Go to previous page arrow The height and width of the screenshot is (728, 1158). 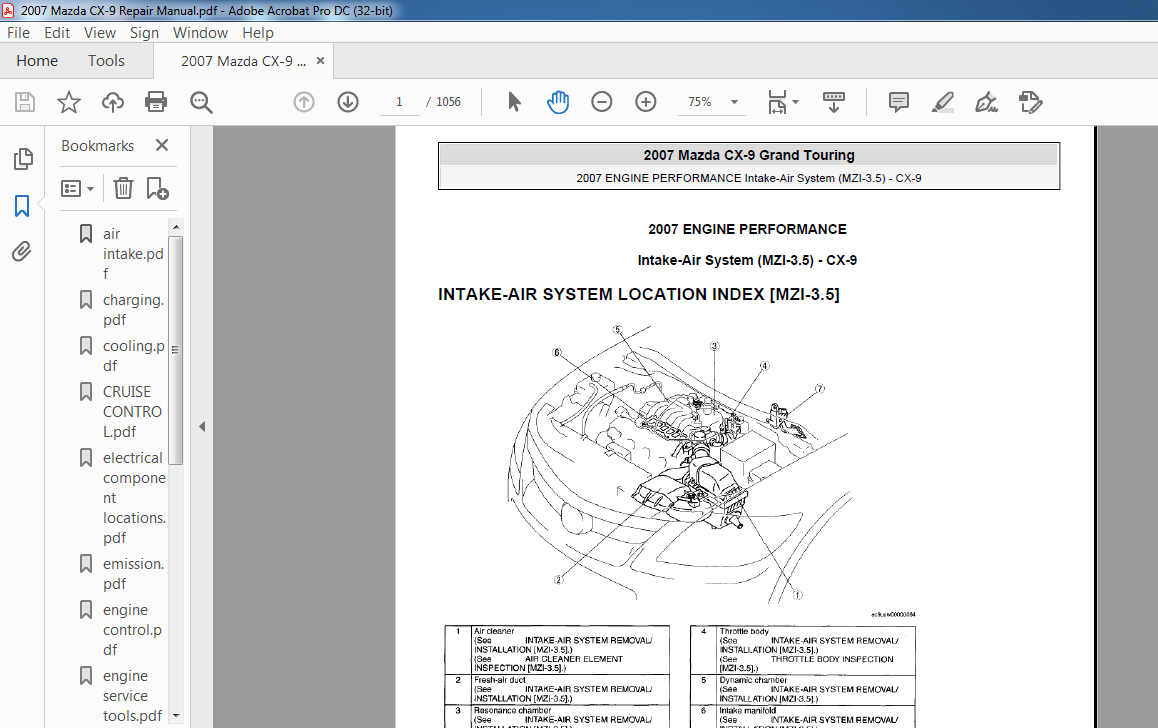pos(304,102)
